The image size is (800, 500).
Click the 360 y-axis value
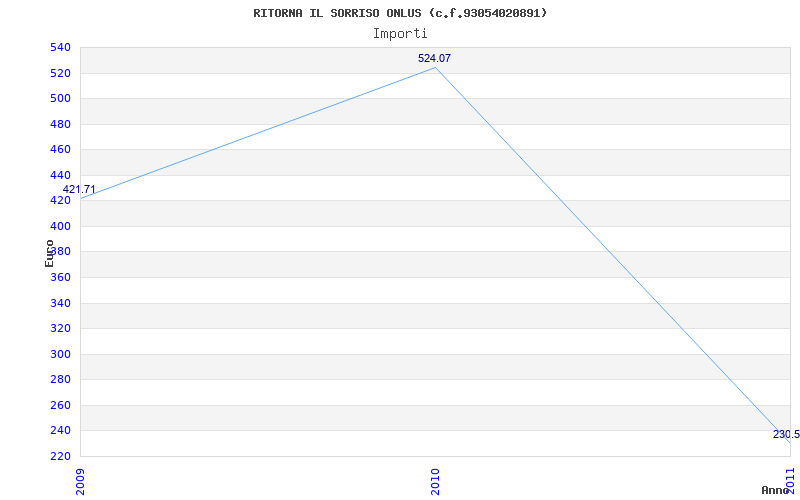pyautogui.click(x=60, y=278)
